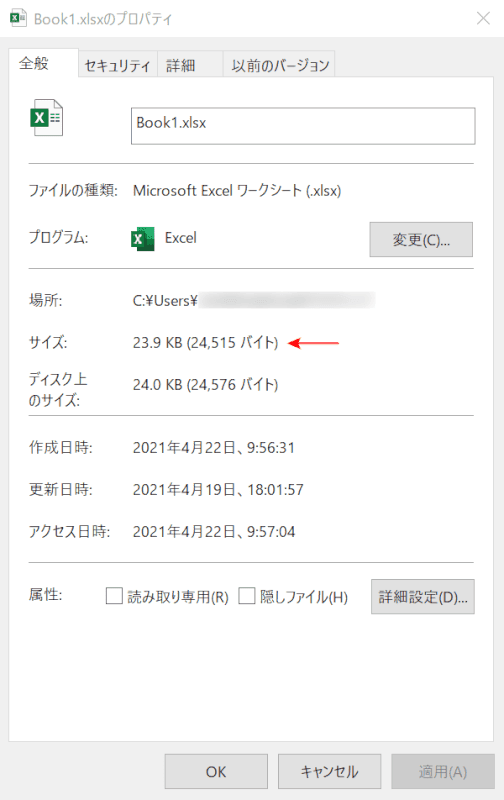
Task: Click the large Excel document icon
Action: [47, 118]
